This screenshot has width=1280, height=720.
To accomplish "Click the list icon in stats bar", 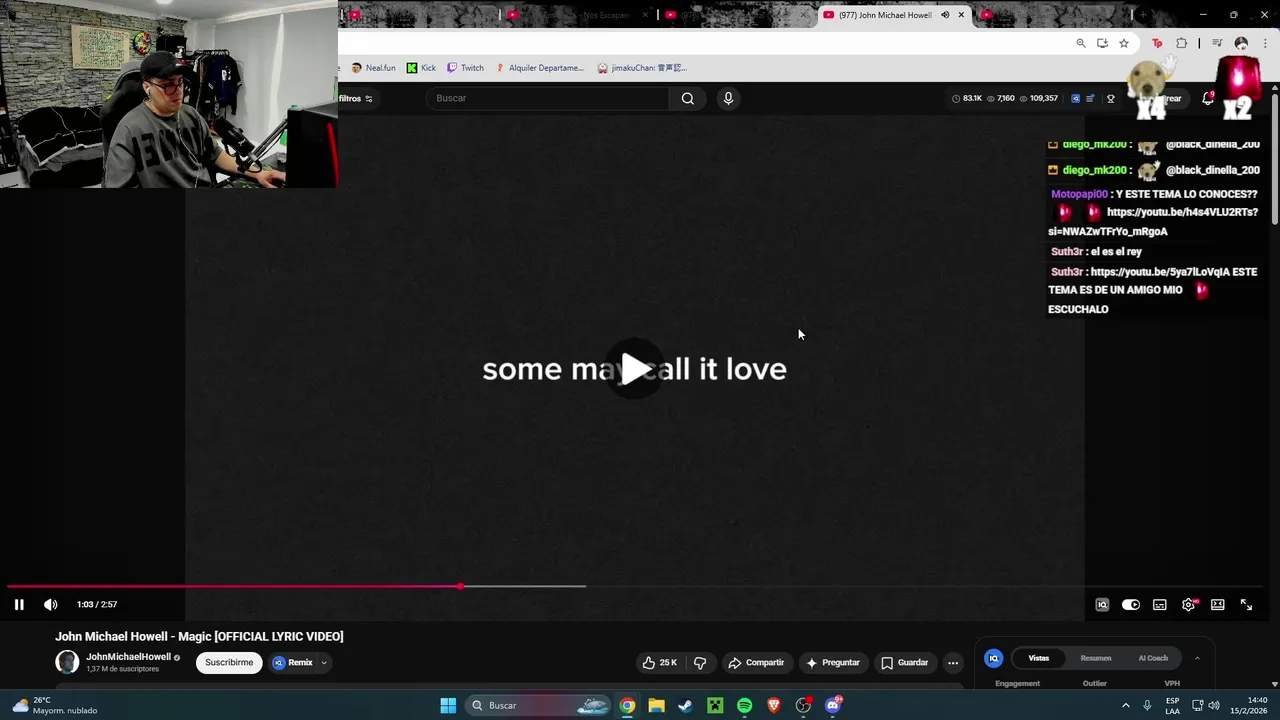I will pos(1090,98).
